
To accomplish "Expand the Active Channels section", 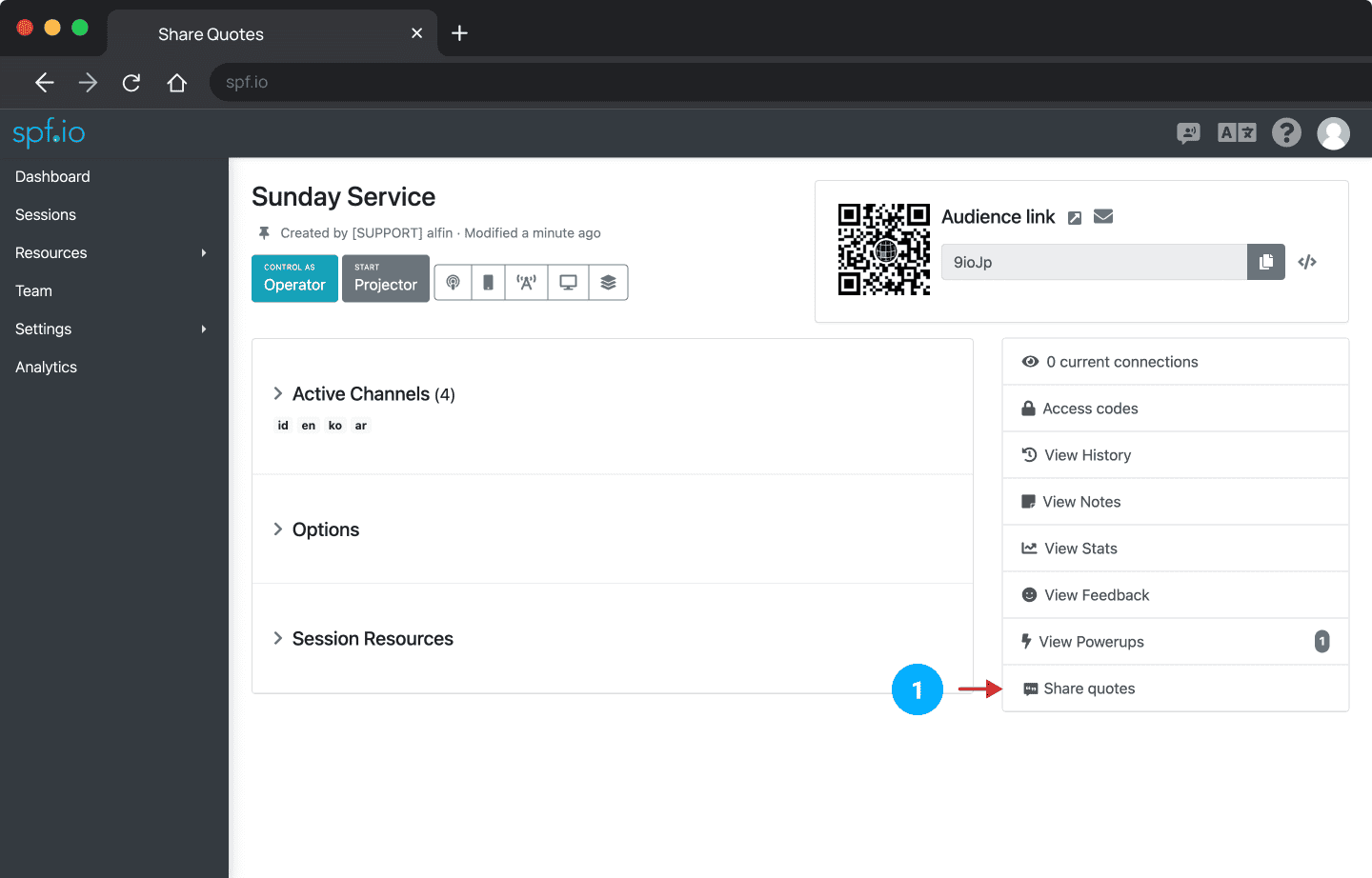I will click(277, 393).
